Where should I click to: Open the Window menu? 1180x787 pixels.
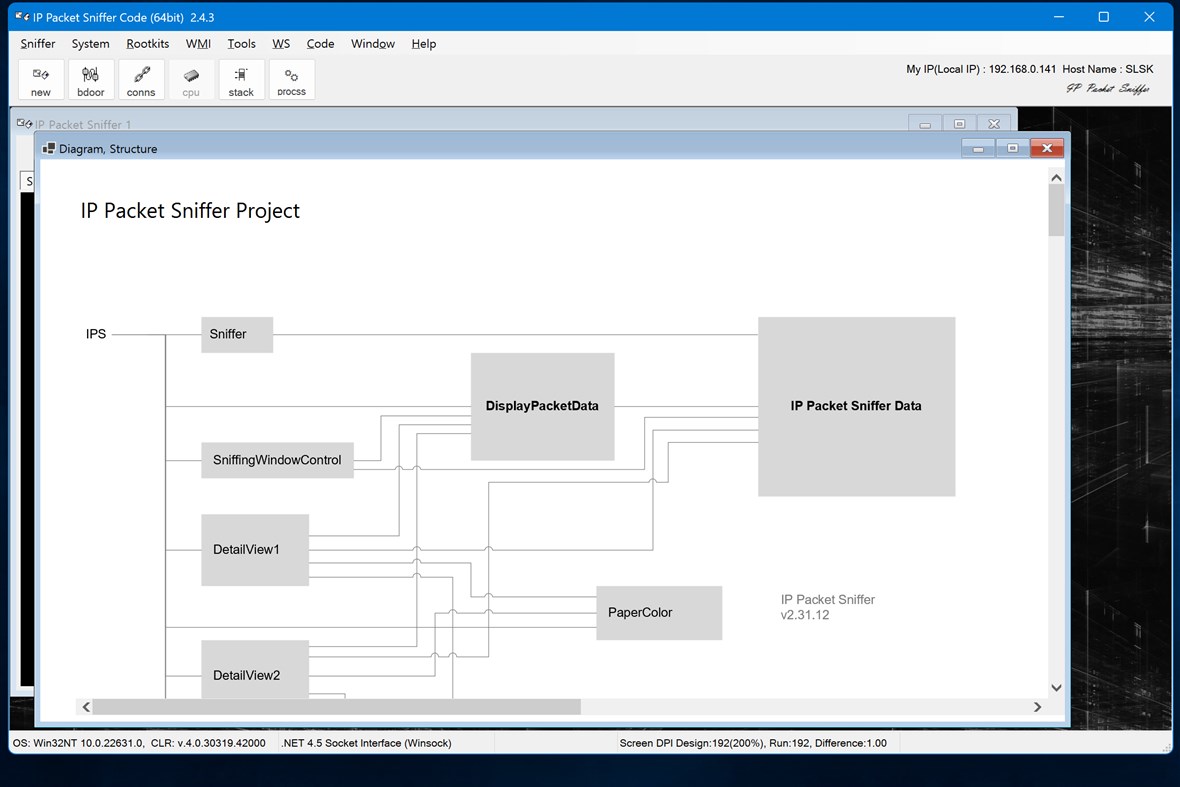coord(373,44)
